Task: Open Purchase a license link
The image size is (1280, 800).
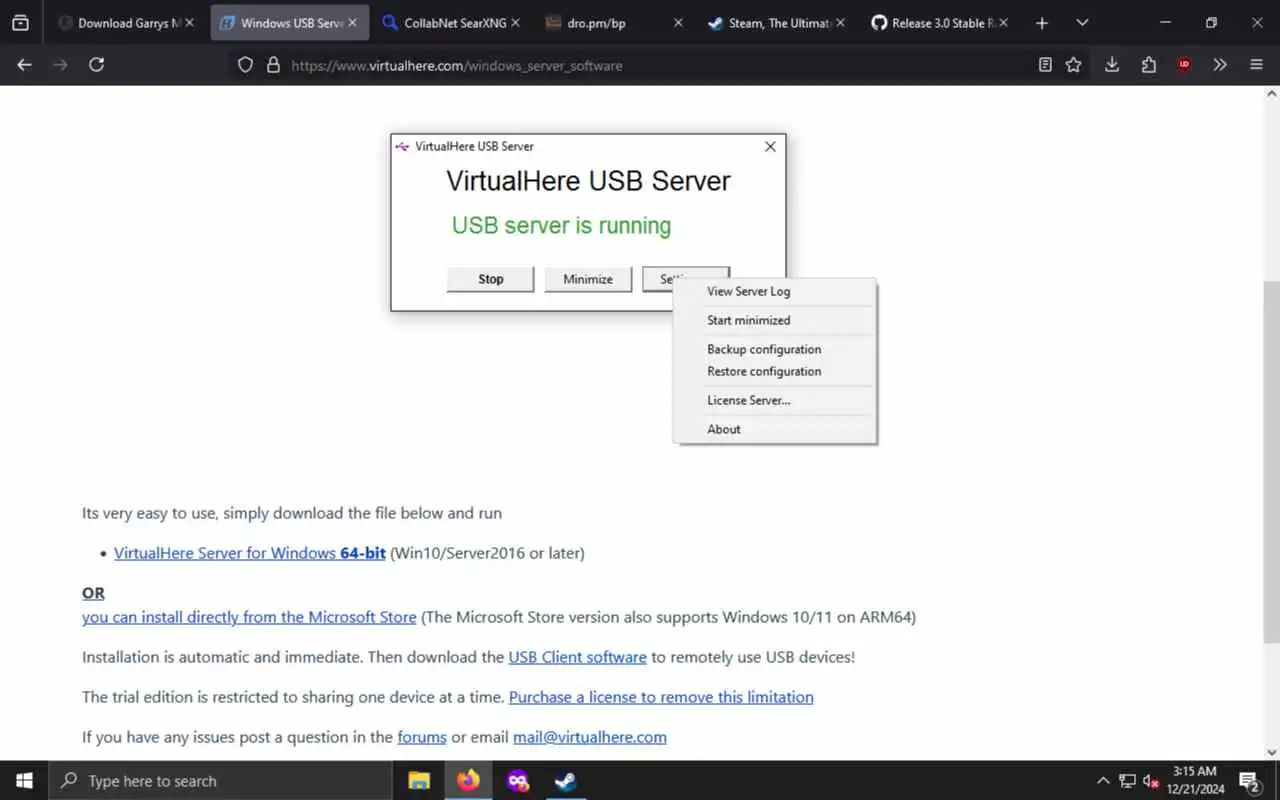Action: [661, 697]
